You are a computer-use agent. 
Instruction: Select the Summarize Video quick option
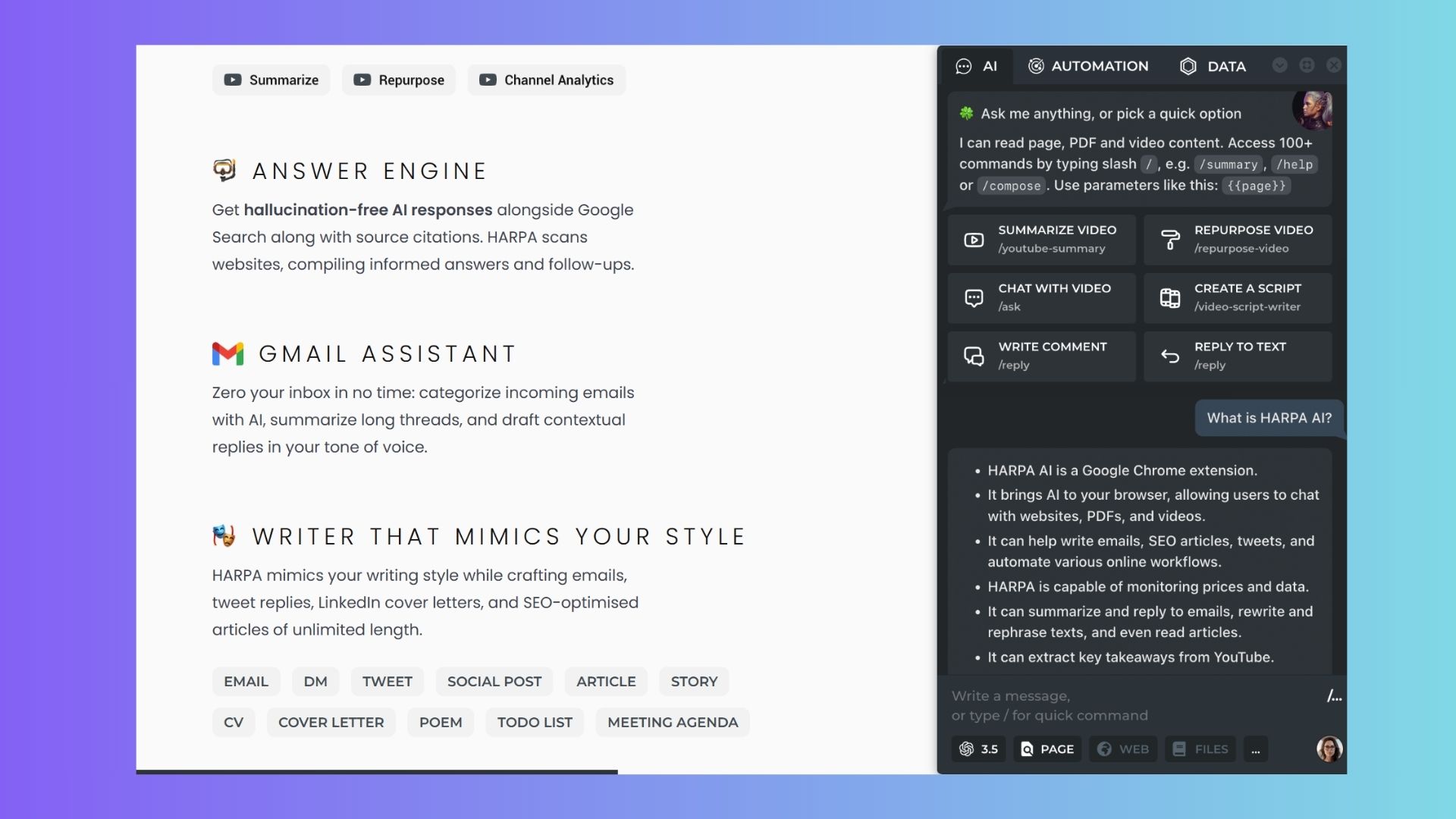[x=1041, y=239]
